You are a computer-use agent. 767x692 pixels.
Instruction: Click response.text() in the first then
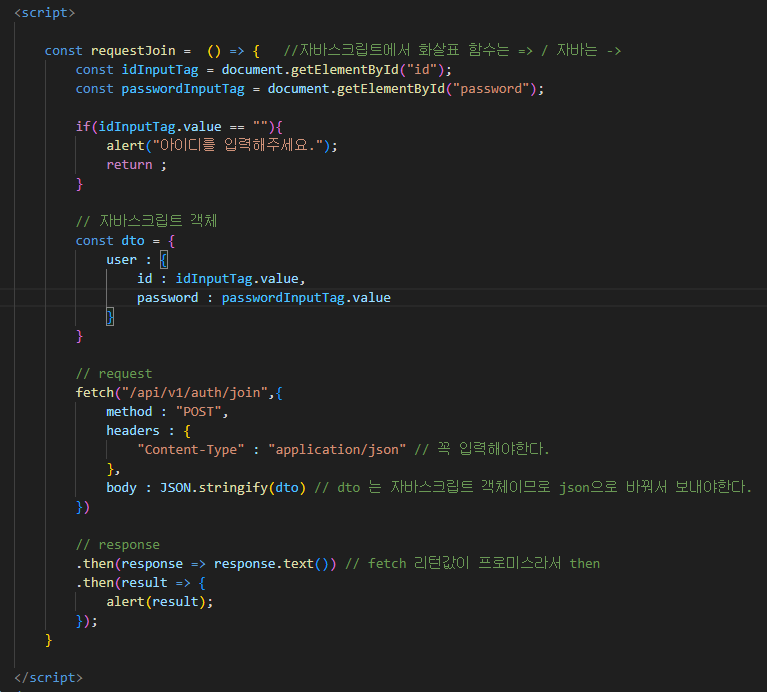[271, 564]
